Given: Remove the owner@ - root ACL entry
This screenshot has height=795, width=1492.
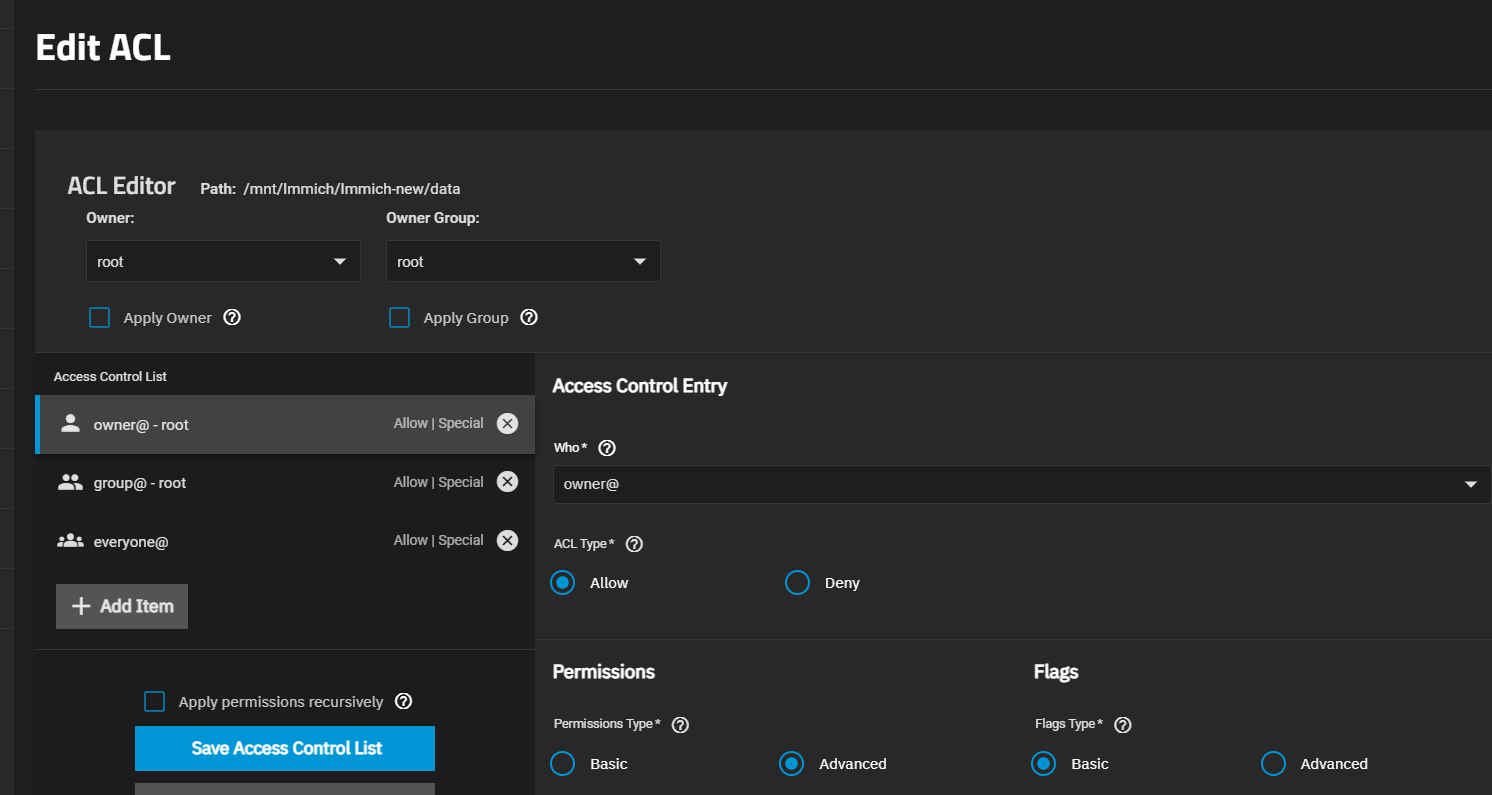Looking at the screenshot, I should tap(508, 424).
